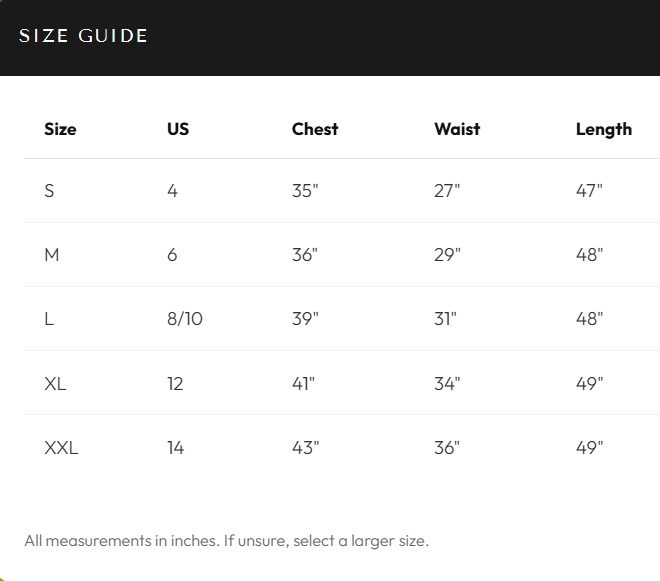Click the 47" length value for S
Image resolution: width=660 pixels, height=581 pixels.
tap(590, 191)
